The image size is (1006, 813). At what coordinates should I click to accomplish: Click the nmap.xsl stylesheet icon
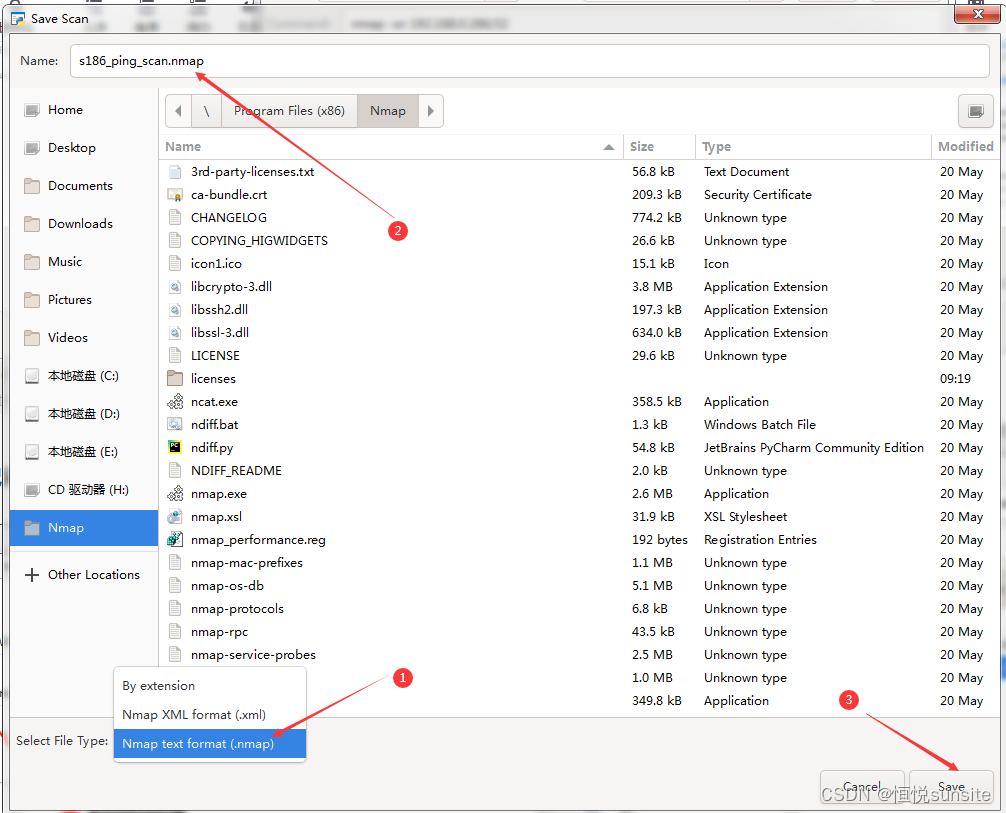click(175, 517)
